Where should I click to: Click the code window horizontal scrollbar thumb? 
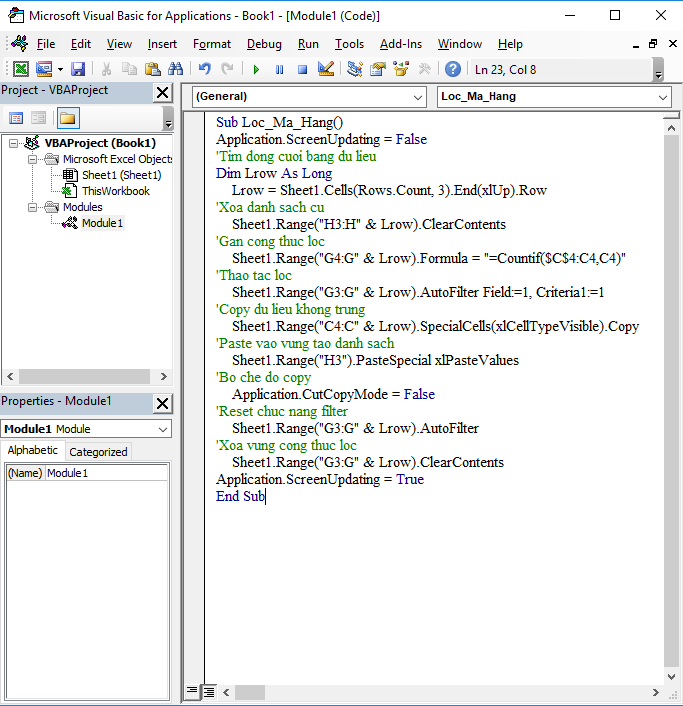click(250, 692)
